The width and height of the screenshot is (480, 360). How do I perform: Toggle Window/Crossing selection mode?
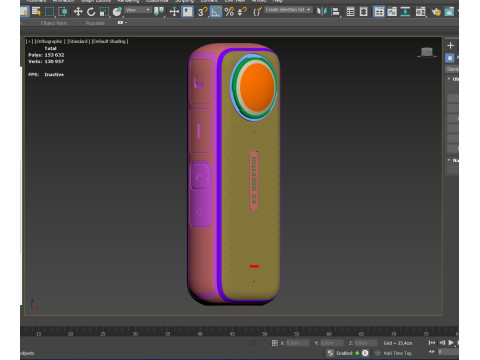(62, 12)
